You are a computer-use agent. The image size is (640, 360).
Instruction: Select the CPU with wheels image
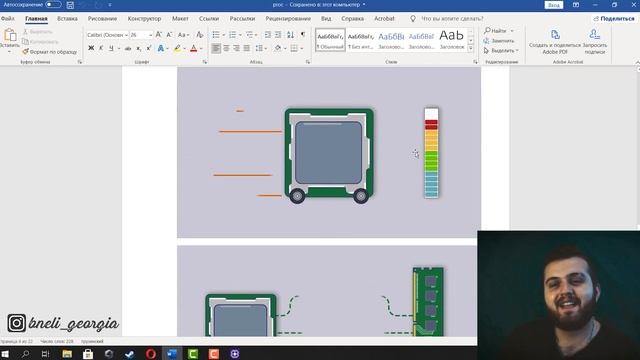pos(329,156)
